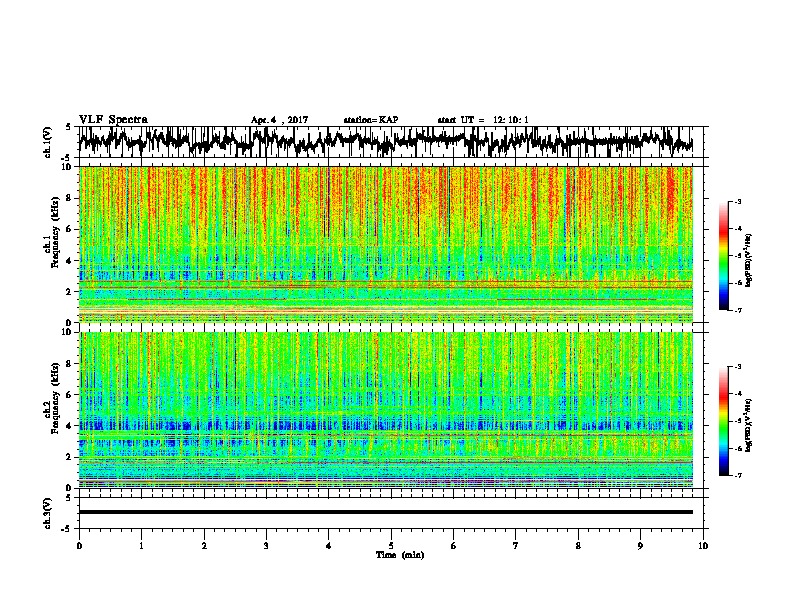
Task: Click the ch.1 voltage waveform trace
Action: click(386, 141)
